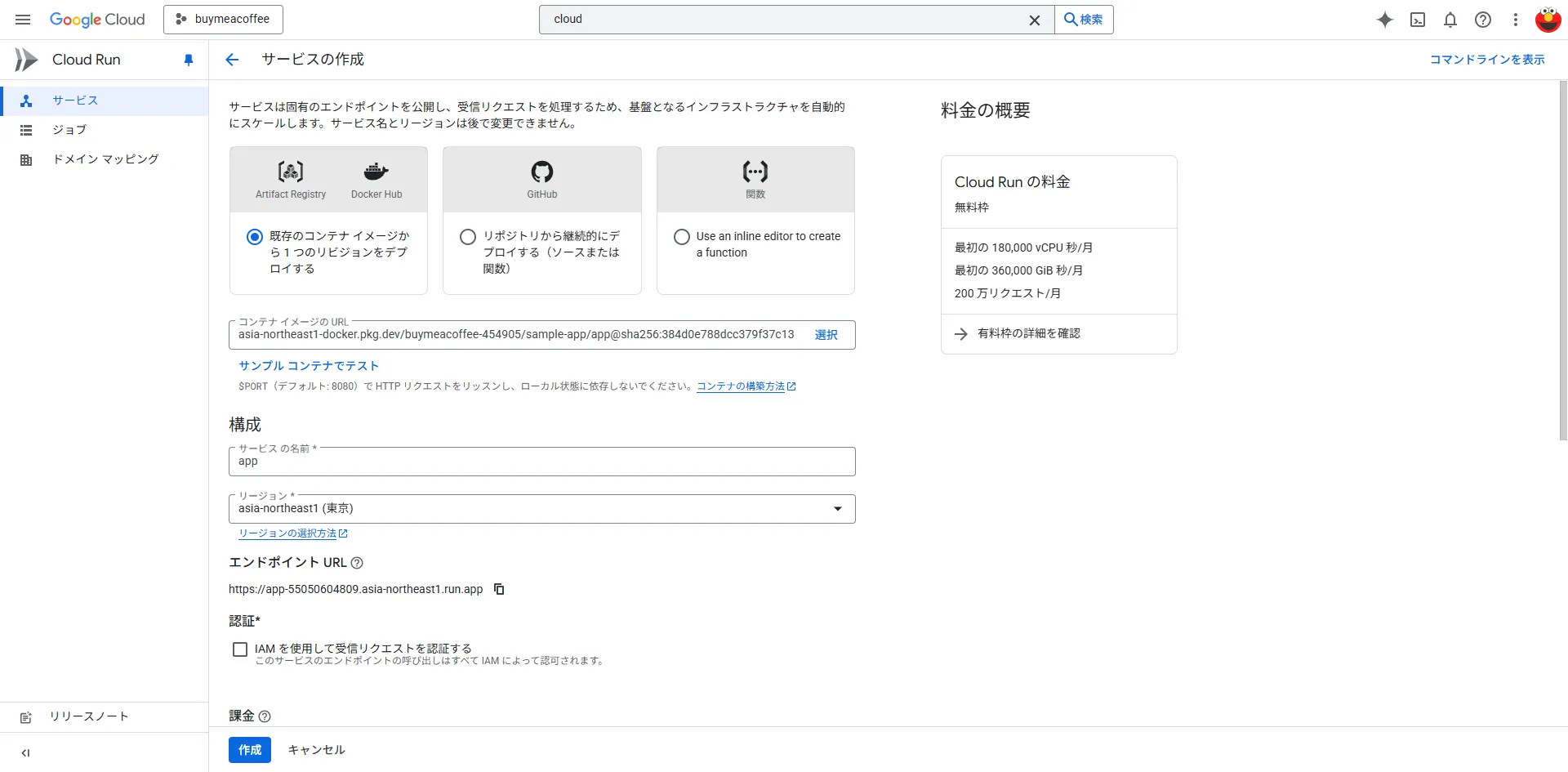Copy the endpoint URL with the copy icon
The image size is (1568, 772).
tap(499, 589)
